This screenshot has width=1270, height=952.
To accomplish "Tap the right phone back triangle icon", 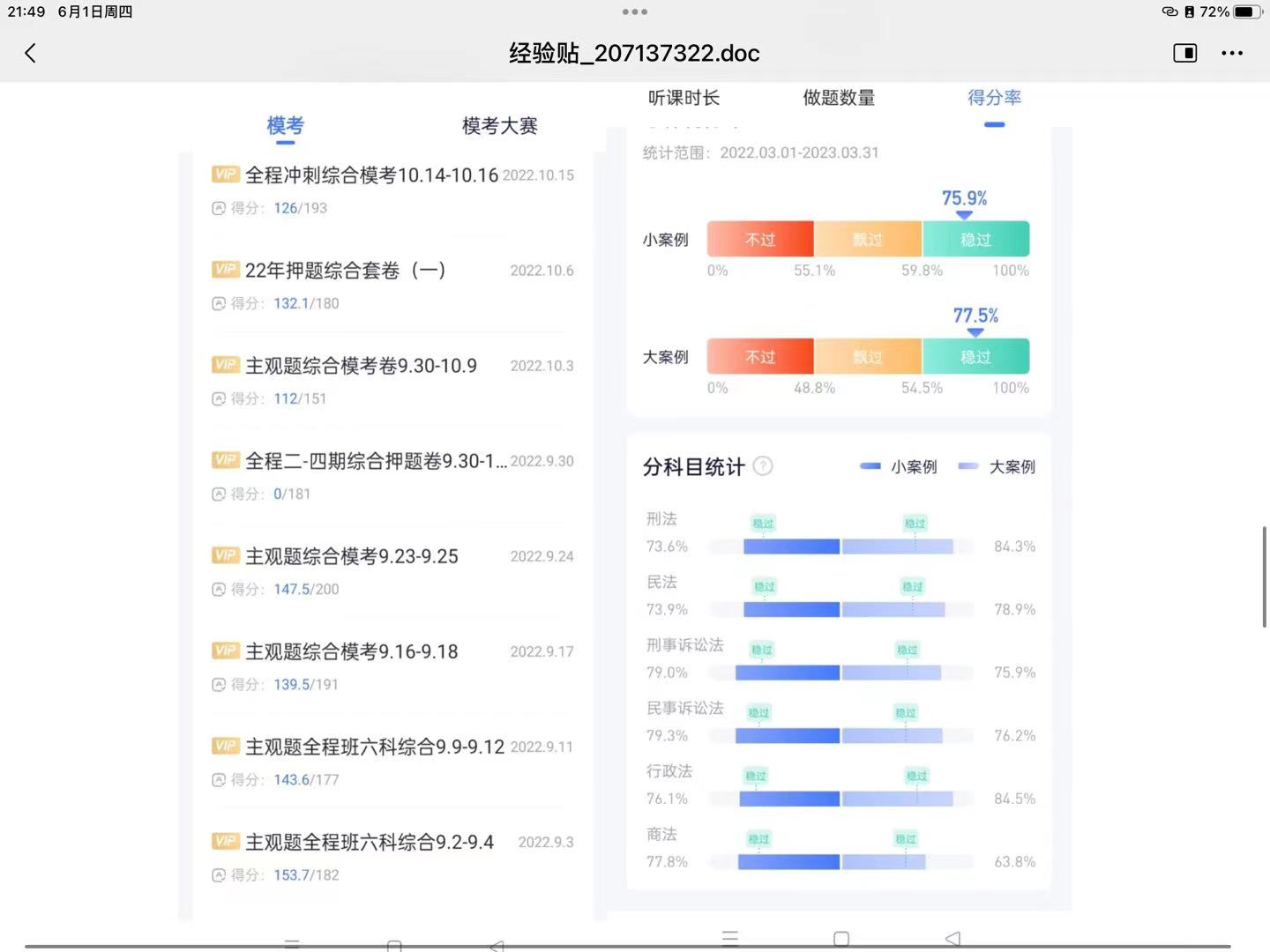I will pyautogui.click(x=952, y=939).
